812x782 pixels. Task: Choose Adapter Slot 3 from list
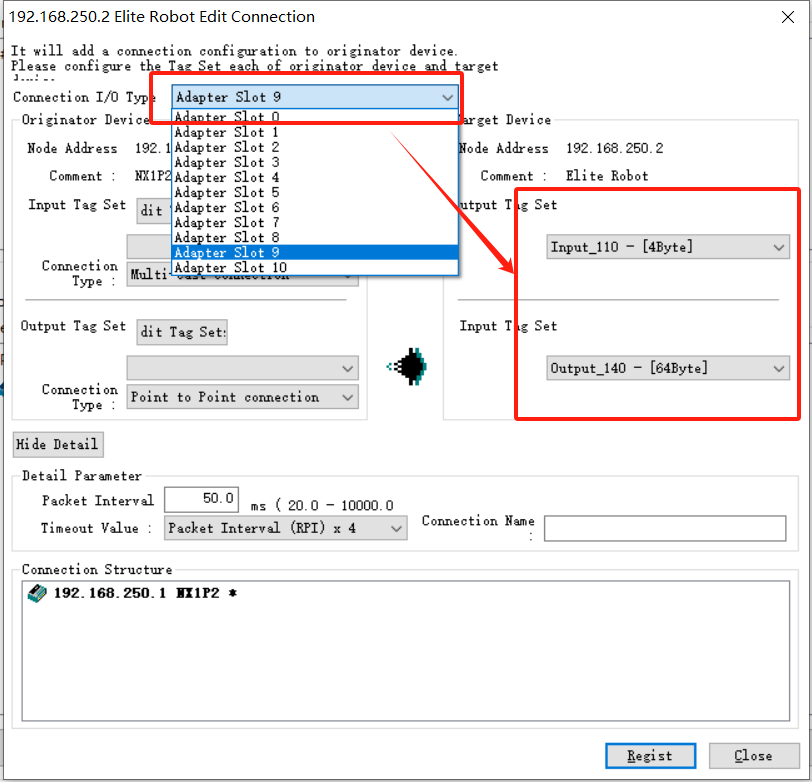click(227, 162)
